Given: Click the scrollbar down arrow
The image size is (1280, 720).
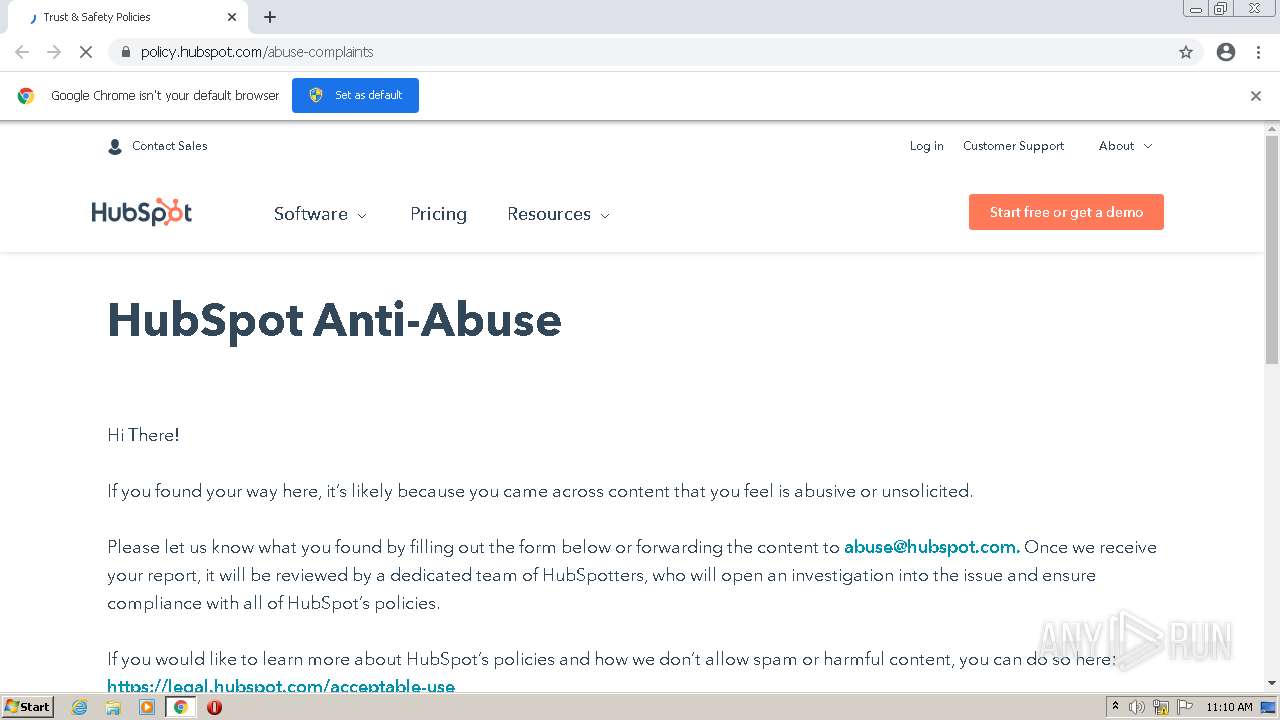Looking at the screenshot, I should pos(1272,683).
